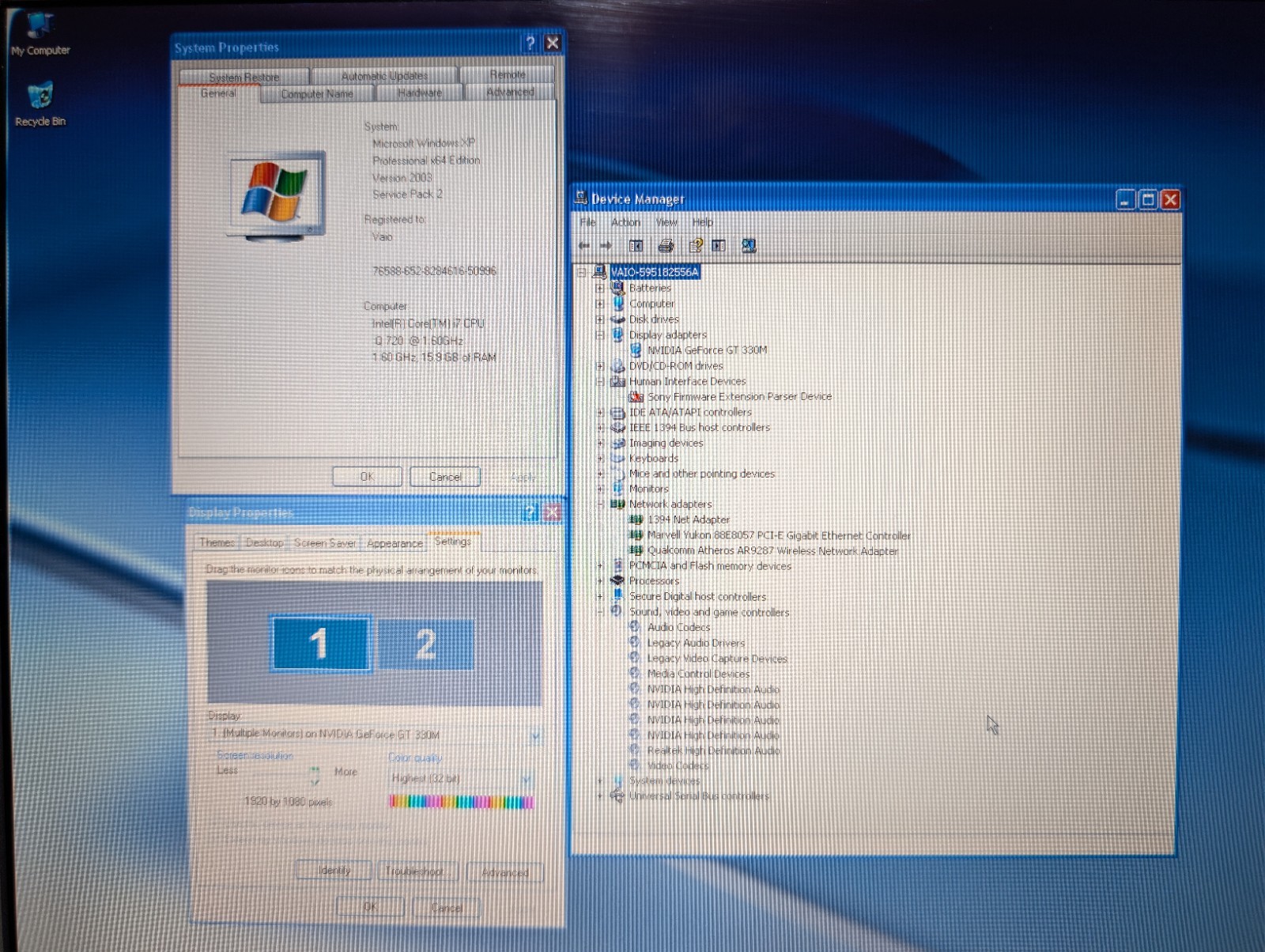Click System Properties help question mark

coord(530,43)
